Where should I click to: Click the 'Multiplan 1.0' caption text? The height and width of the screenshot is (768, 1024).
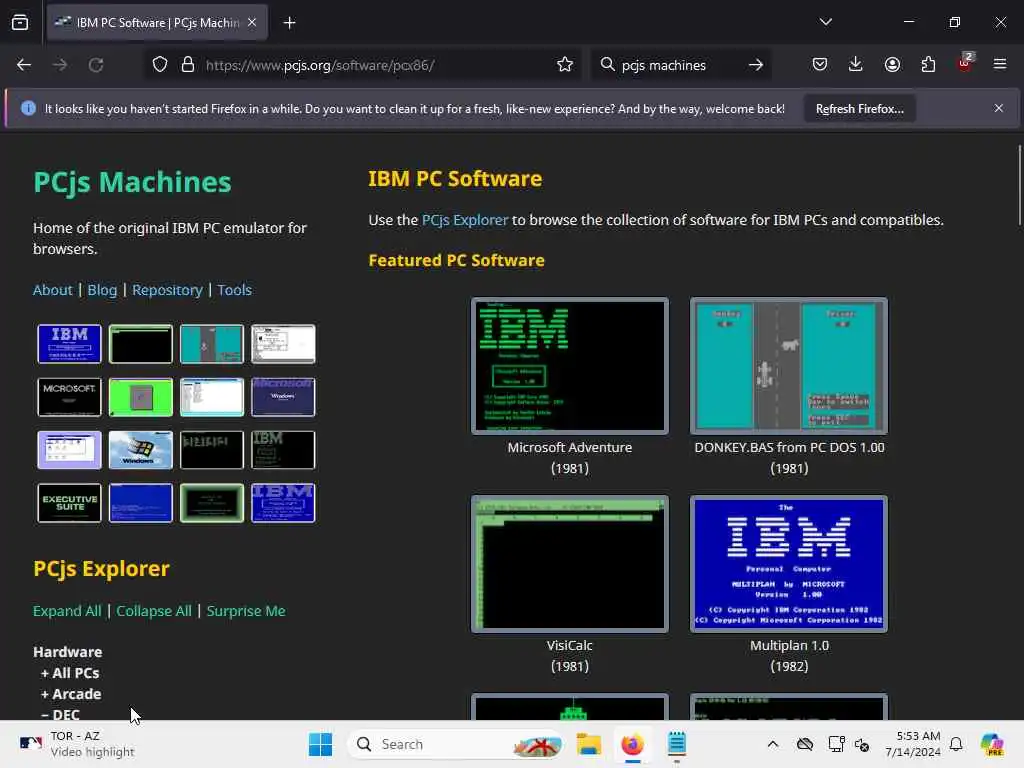[x=789, y=645]
